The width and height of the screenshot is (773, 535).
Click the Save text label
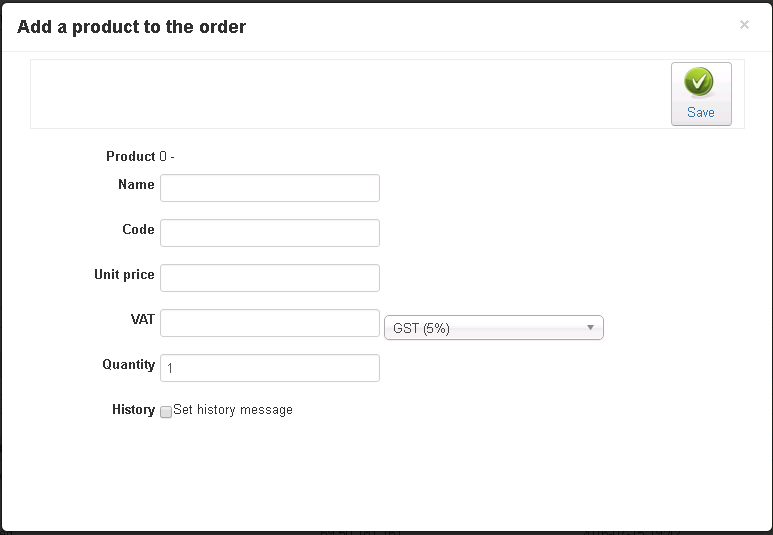(700, 113)
